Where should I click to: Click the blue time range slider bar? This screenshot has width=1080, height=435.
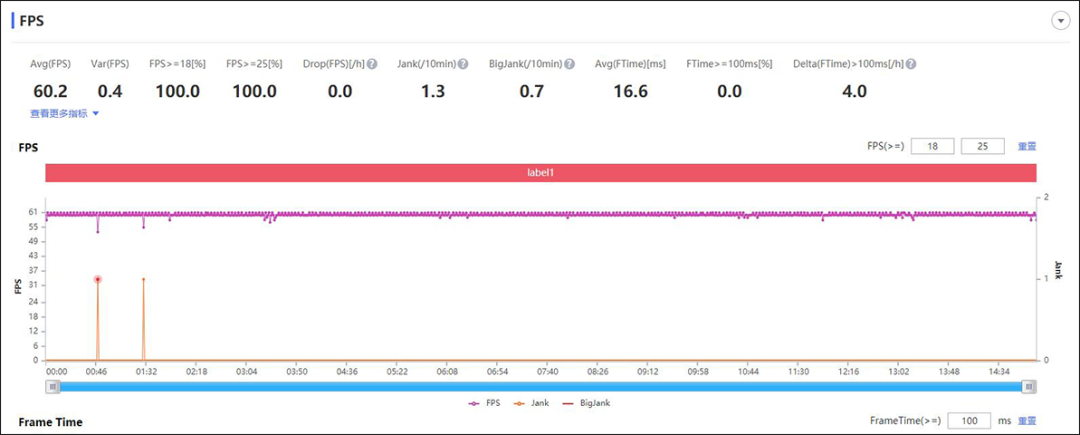tap(540, 386)
